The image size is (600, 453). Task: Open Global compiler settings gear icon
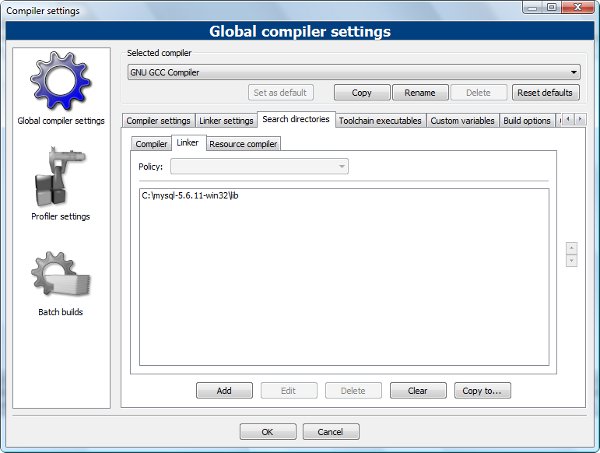61,81
